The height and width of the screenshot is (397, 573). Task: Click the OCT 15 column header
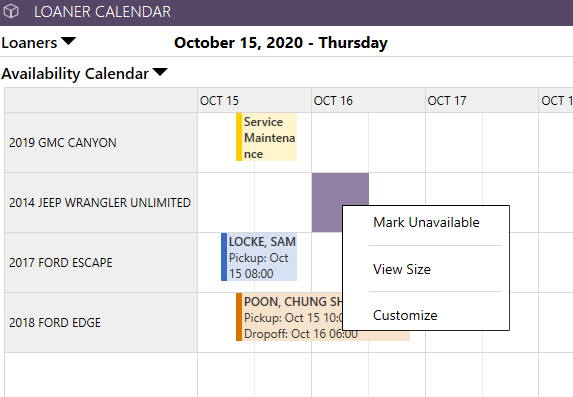tap(254, 100)
